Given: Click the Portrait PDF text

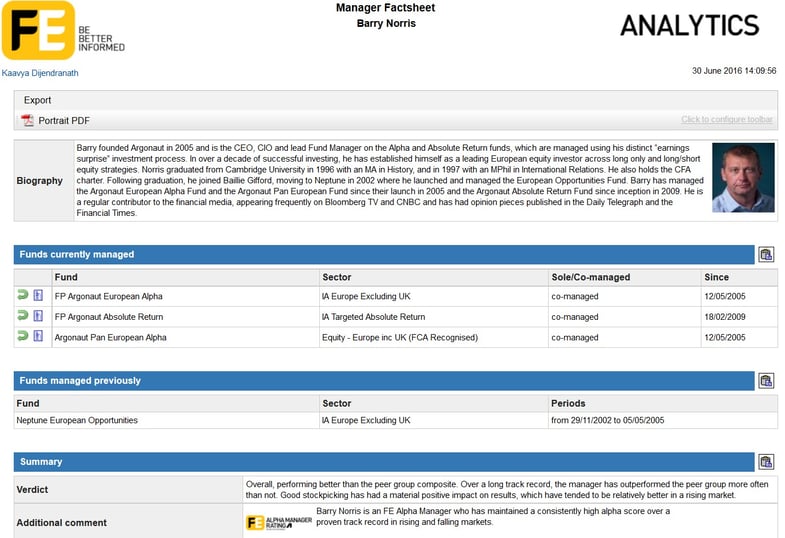Looking at the screenshot, I should 64,121.
